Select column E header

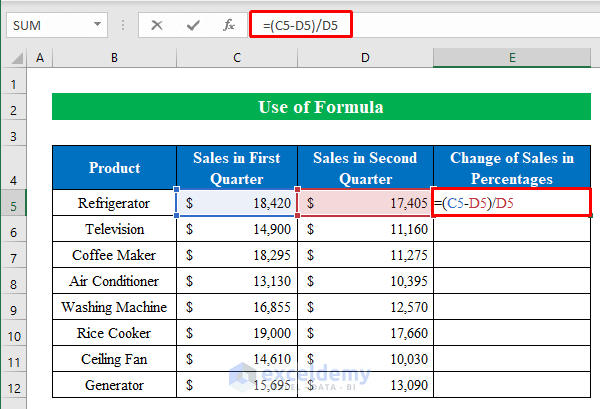pyautogui.click(x=511, y=59)
